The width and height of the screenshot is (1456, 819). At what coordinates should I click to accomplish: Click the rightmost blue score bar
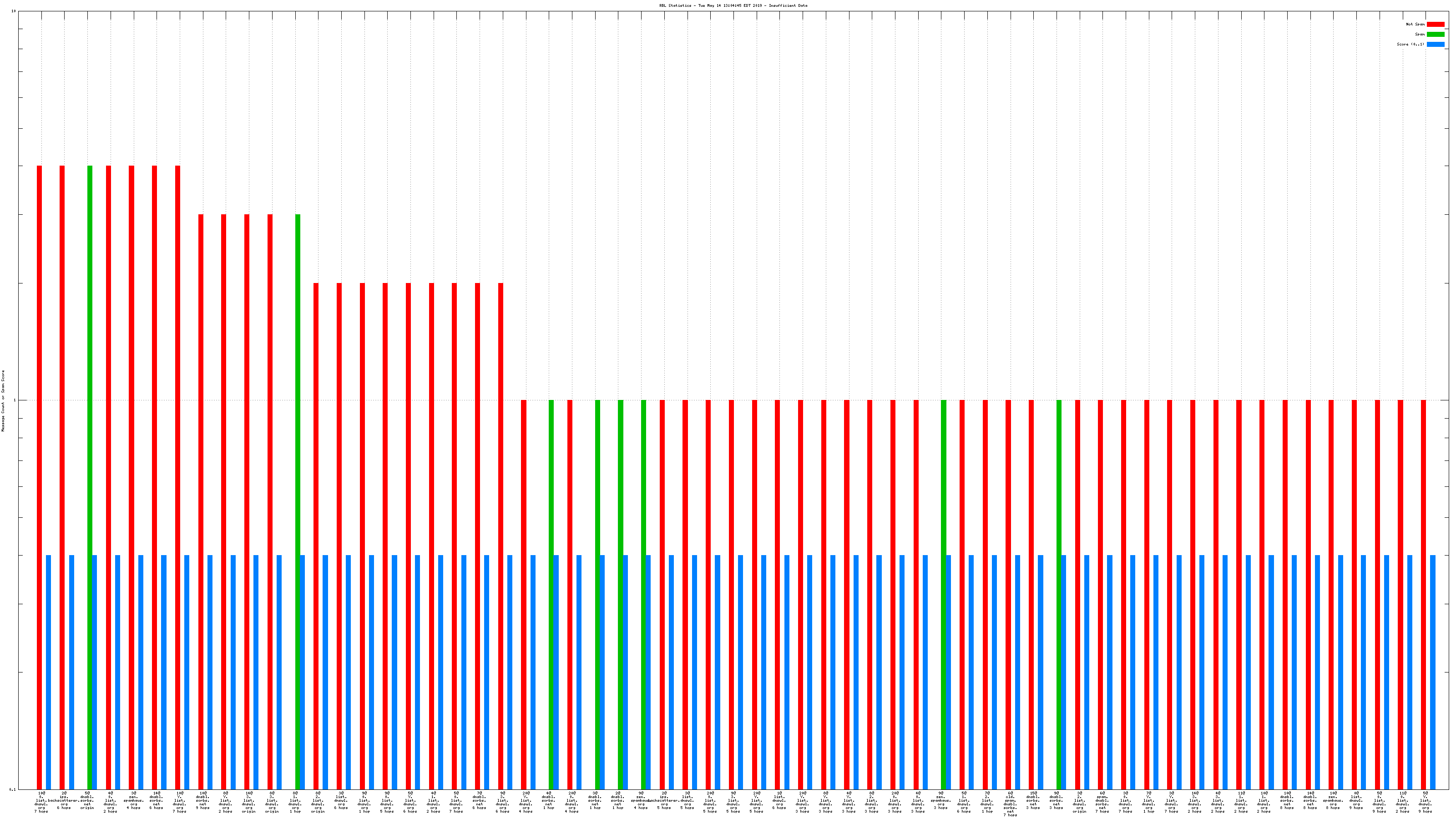1433,672
